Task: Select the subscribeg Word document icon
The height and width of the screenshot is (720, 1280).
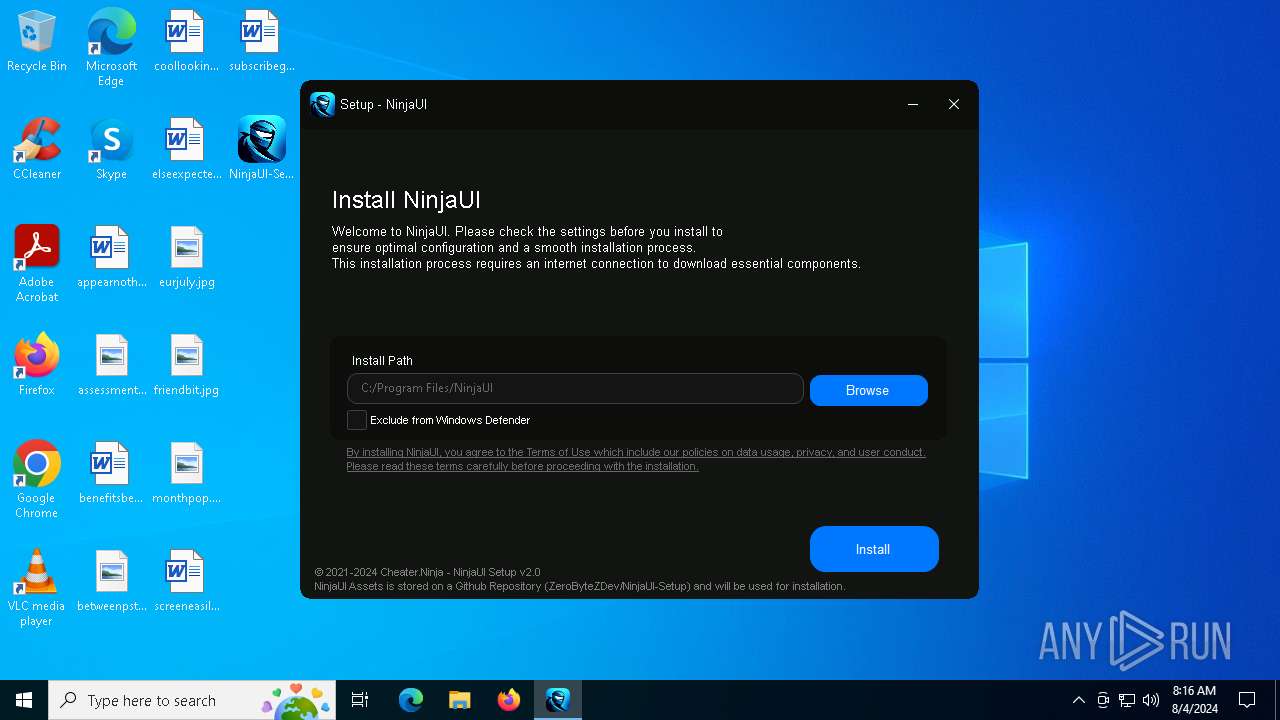Action: [261, 42]
